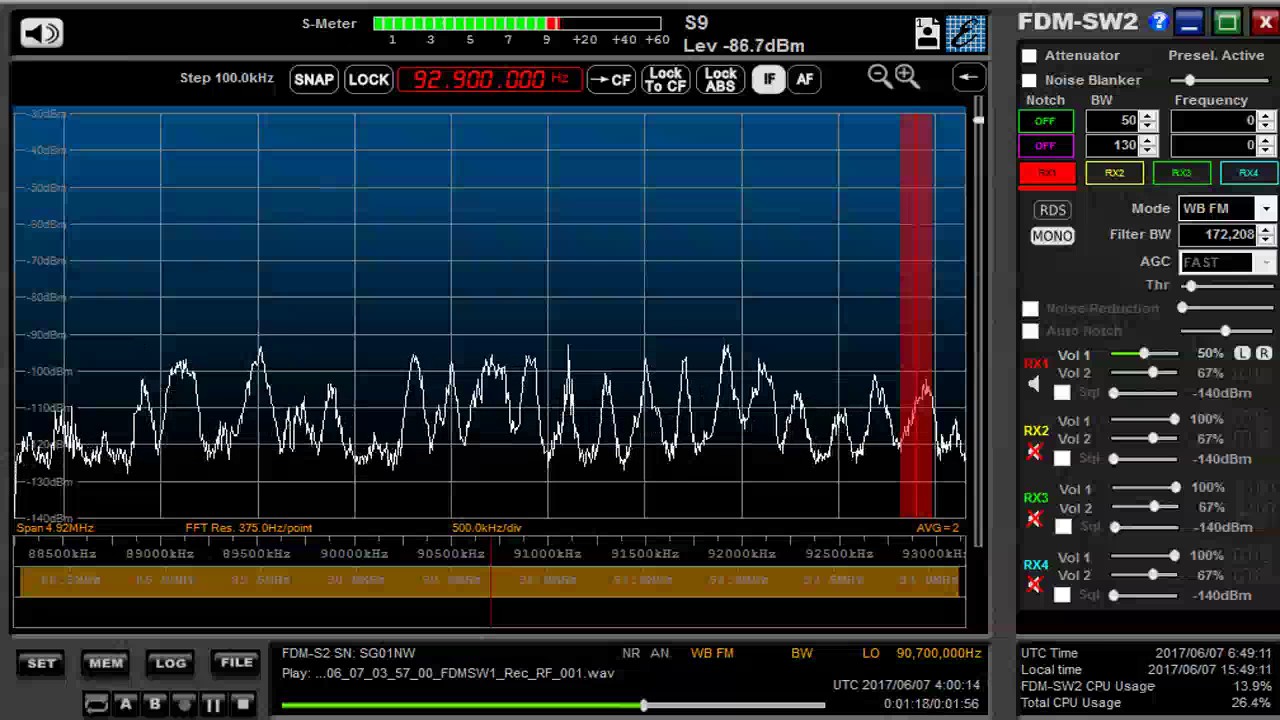Pause the recording playback
The image size is (1280, 720).
pyautogui.click(x=213, y=704)
